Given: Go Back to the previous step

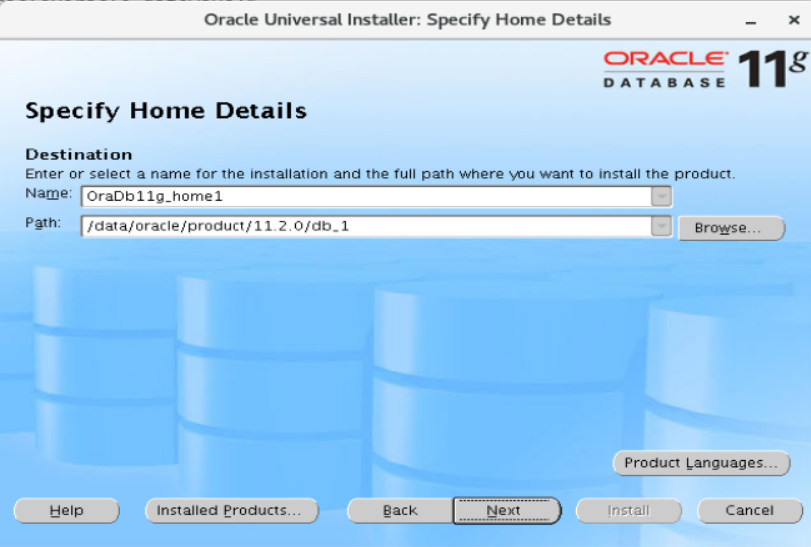Looking at the screenshot, I should pyautogui.click(x=400, y=511).
